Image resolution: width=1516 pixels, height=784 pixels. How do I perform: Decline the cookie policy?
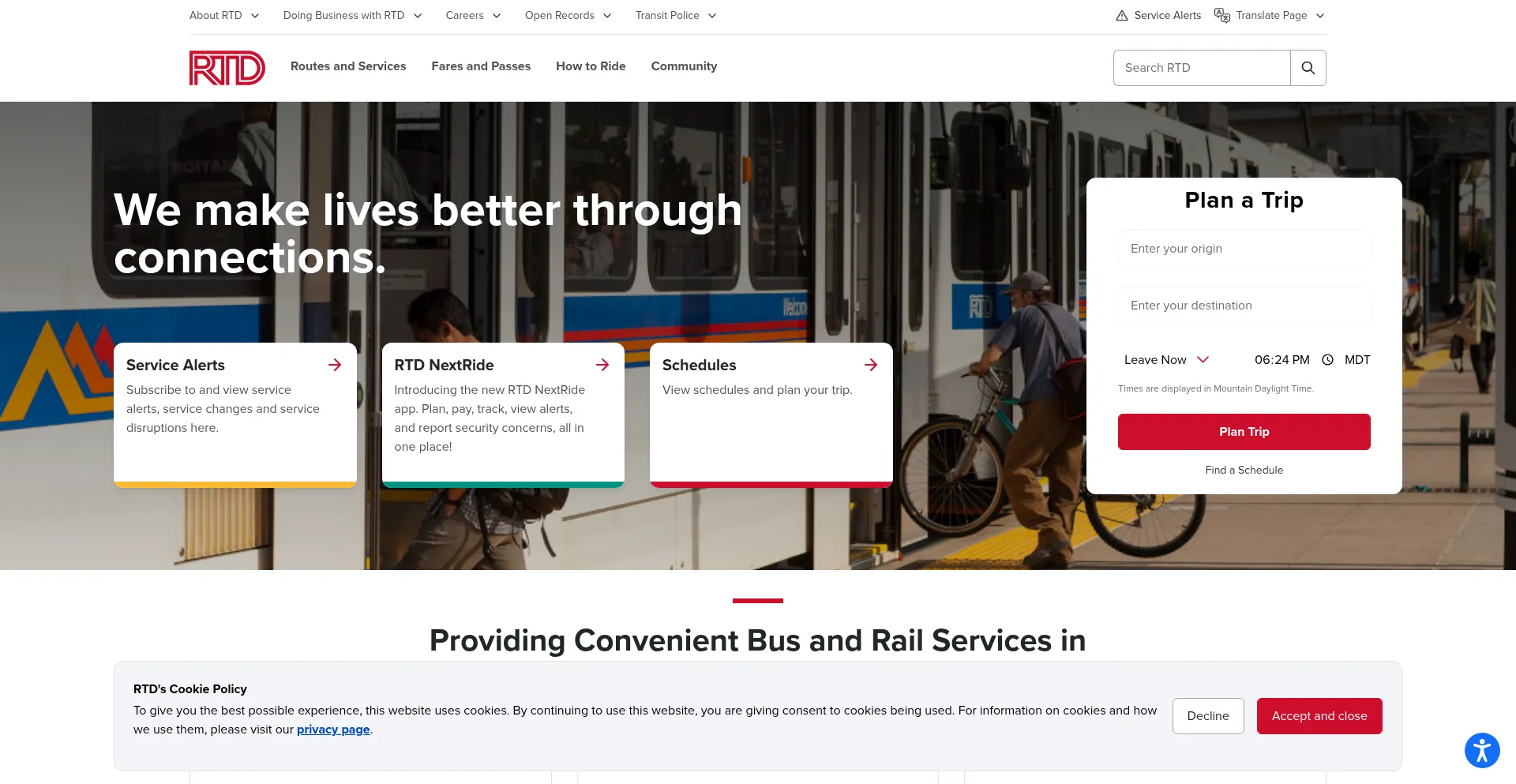coord(1208,716)
